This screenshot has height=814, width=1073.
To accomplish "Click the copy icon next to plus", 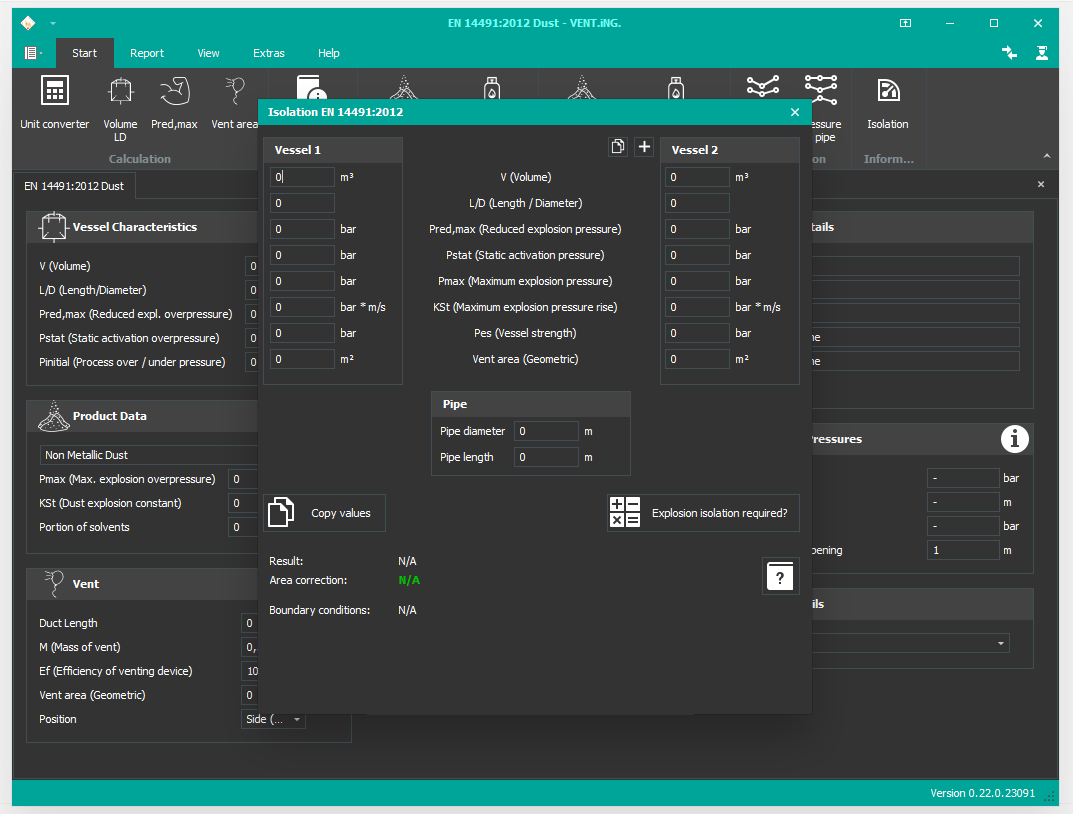I will [618, 147].
